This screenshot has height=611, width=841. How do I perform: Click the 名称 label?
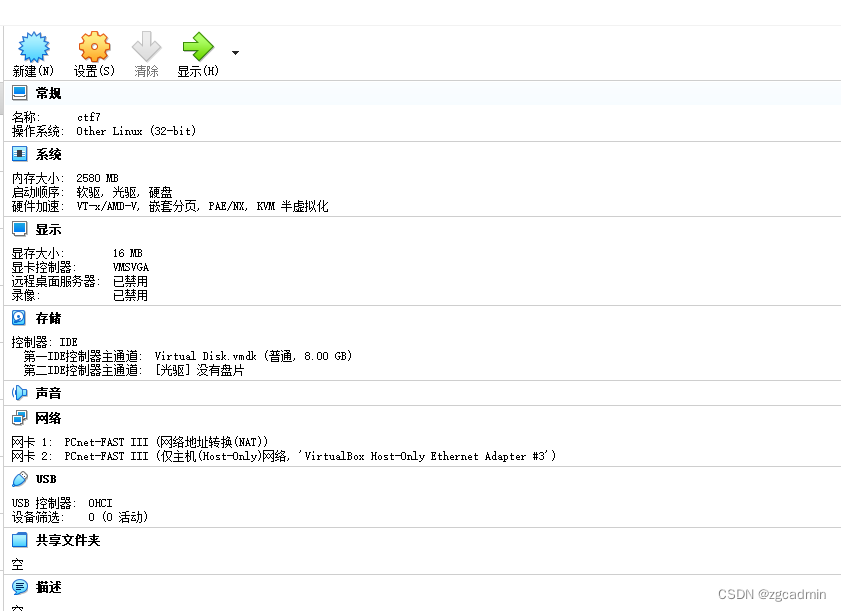26,117
